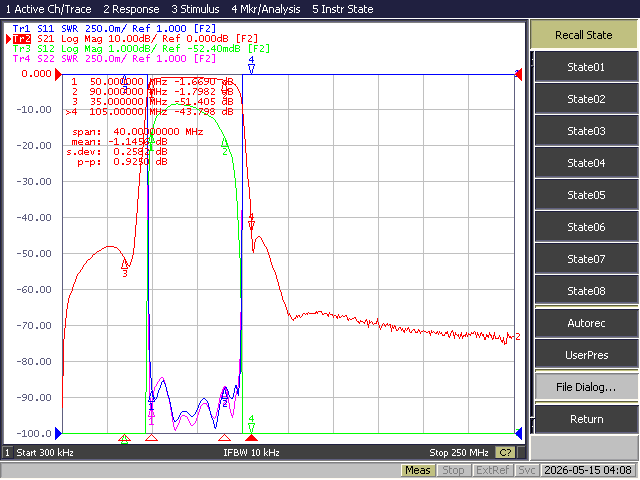Recall State01
Screen dimensions: 640x480
586,67
